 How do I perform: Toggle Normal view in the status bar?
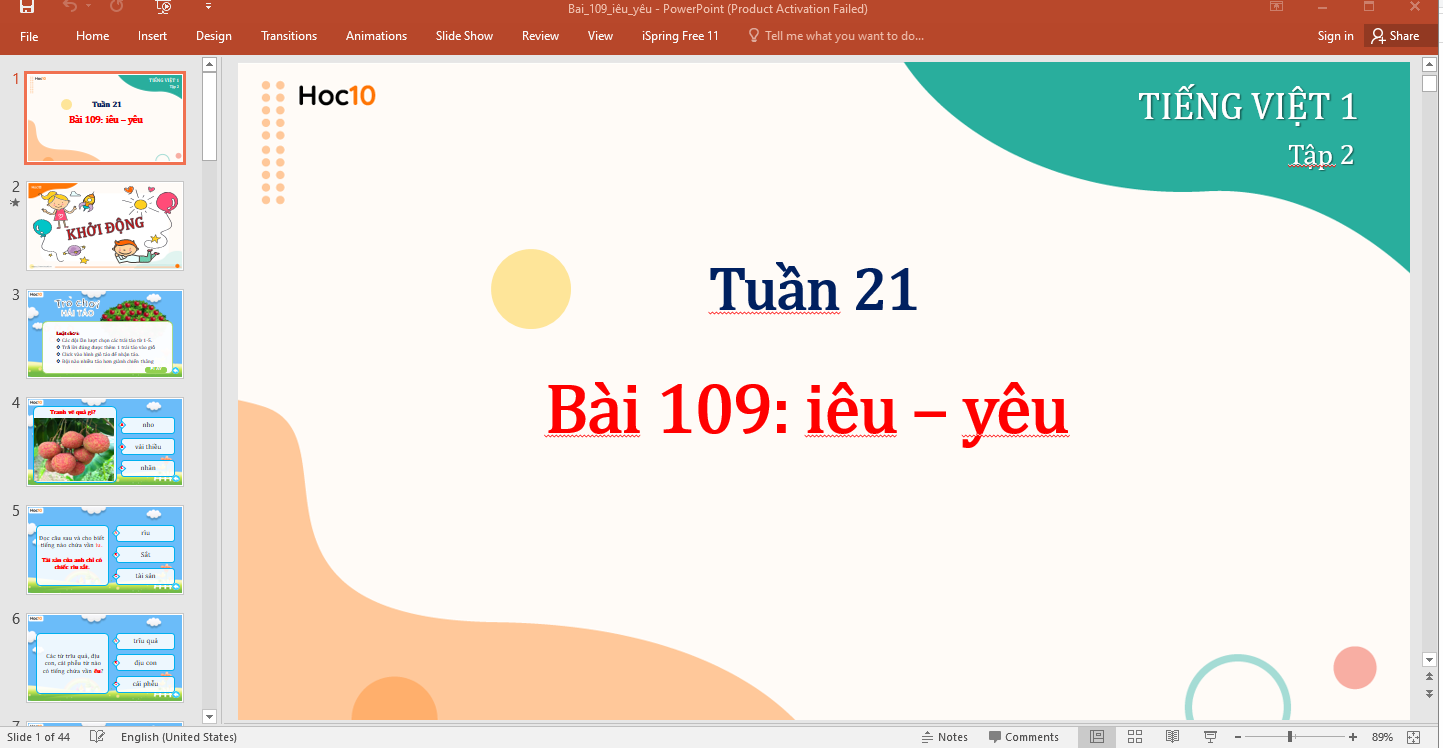(1097, 737)
